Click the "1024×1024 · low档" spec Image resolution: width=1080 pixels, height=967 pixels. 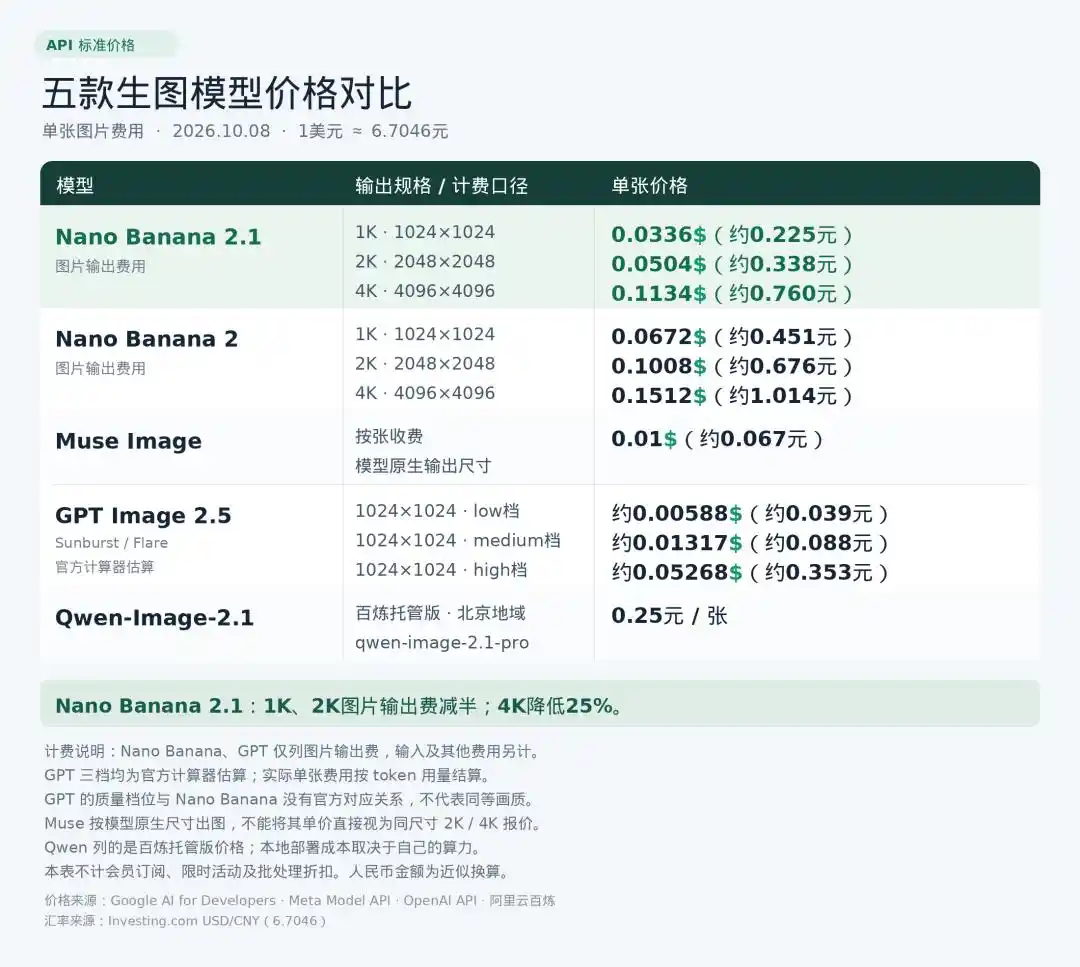[x=437, y=511]
